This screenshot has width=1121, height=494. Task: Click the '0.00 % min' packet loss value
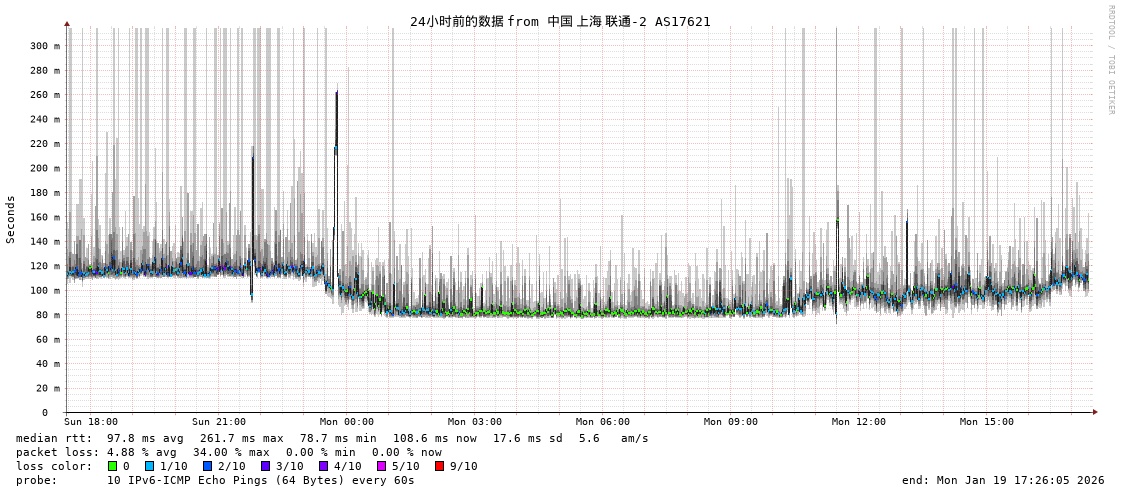[x=321, y=452]
